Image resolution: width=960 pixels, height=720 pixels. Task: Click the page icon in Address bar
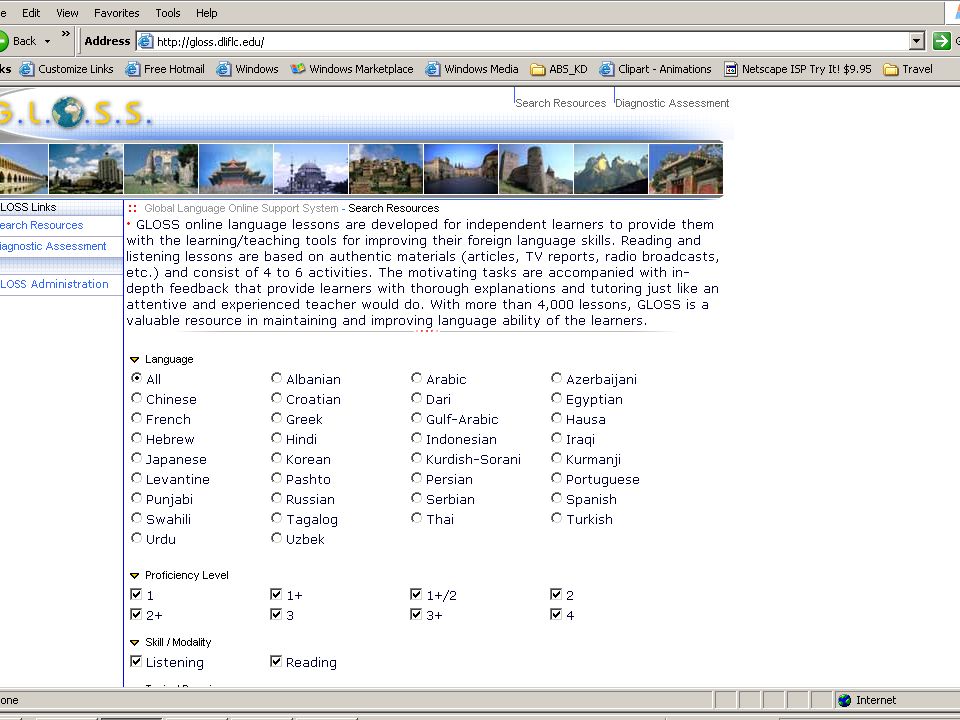146,42
